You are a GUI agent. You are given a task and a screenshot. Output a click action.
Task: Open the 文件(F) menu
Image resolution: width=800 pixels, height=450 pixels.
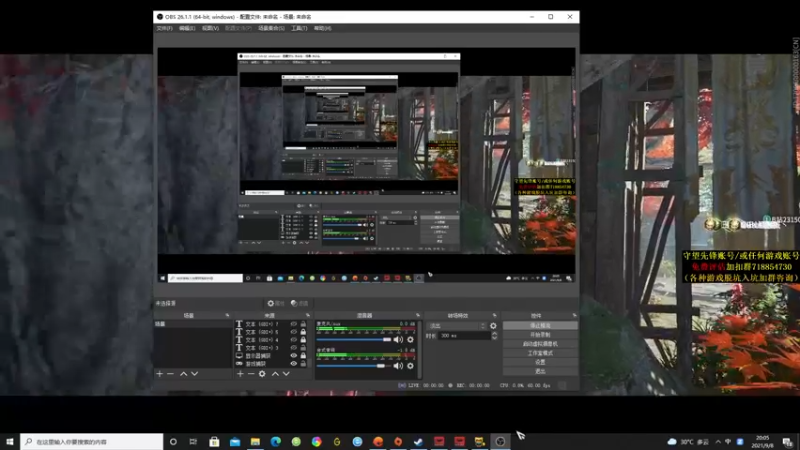pyautogui.click(x=164, y=28)
